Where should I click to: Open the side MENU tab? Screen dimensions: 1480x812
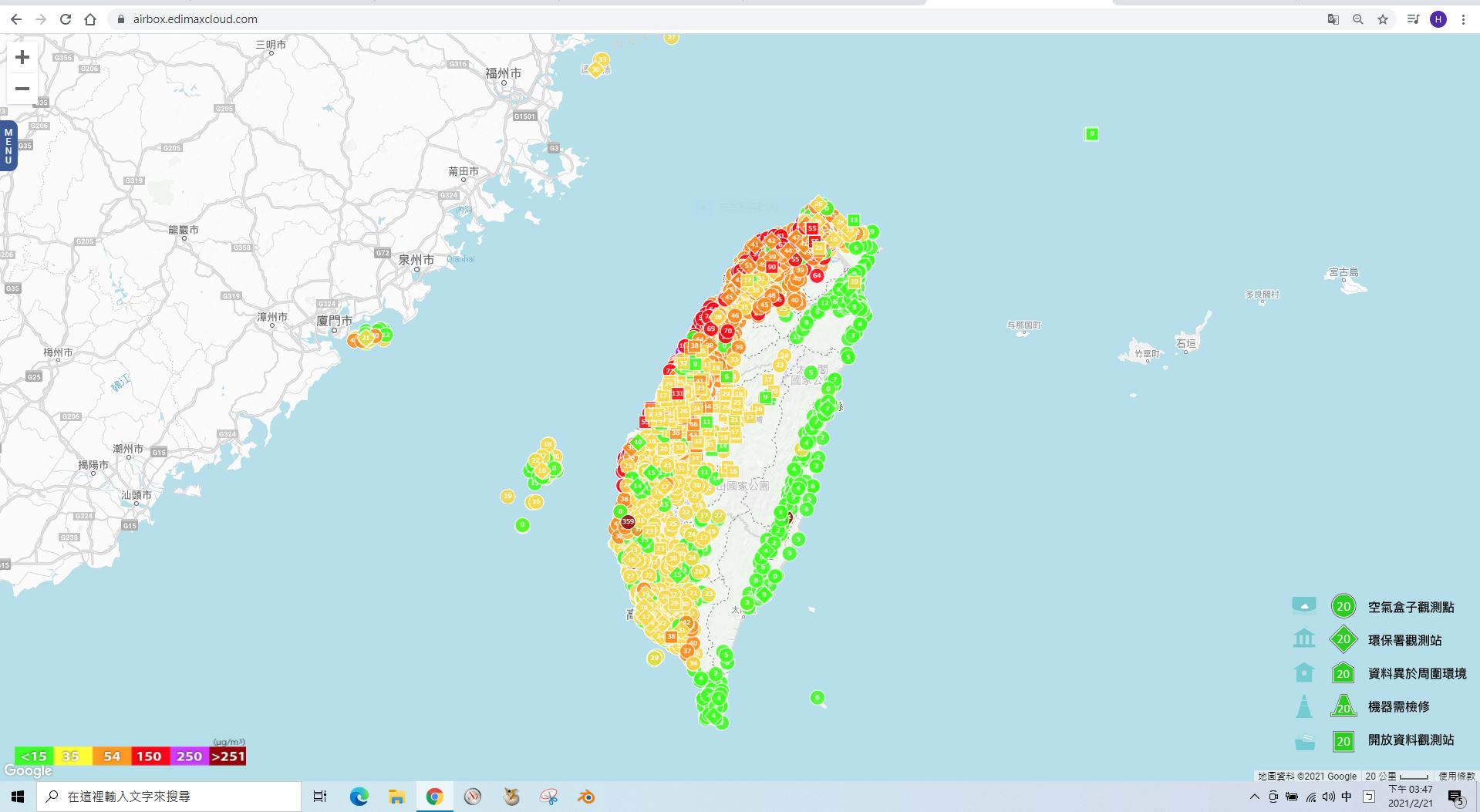click(8, 146)
